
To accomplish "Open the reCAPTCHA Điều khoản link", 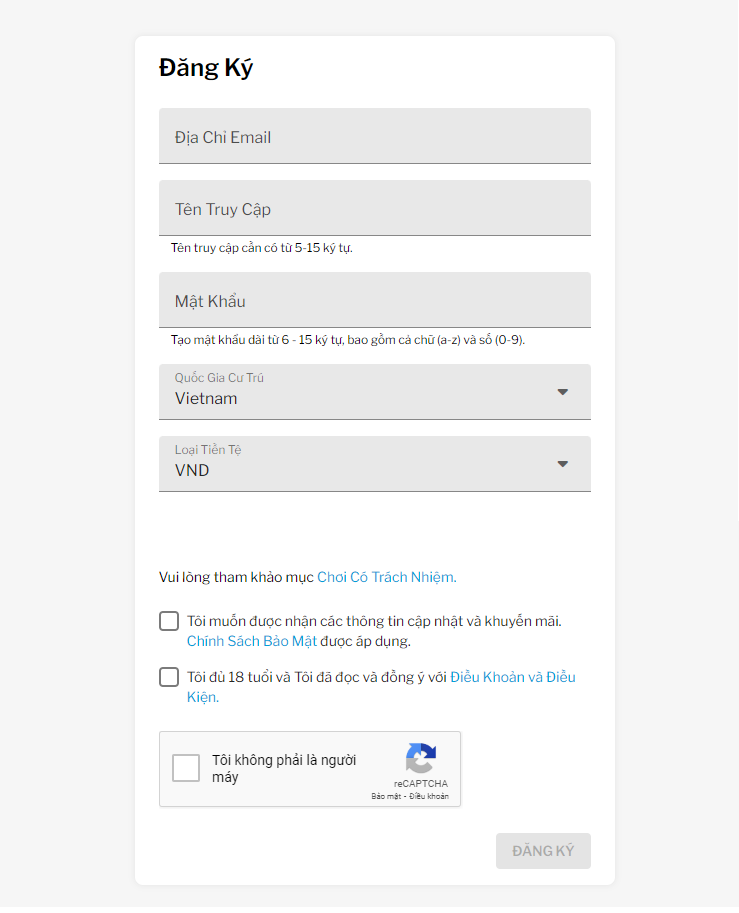I will coord(429,796).
